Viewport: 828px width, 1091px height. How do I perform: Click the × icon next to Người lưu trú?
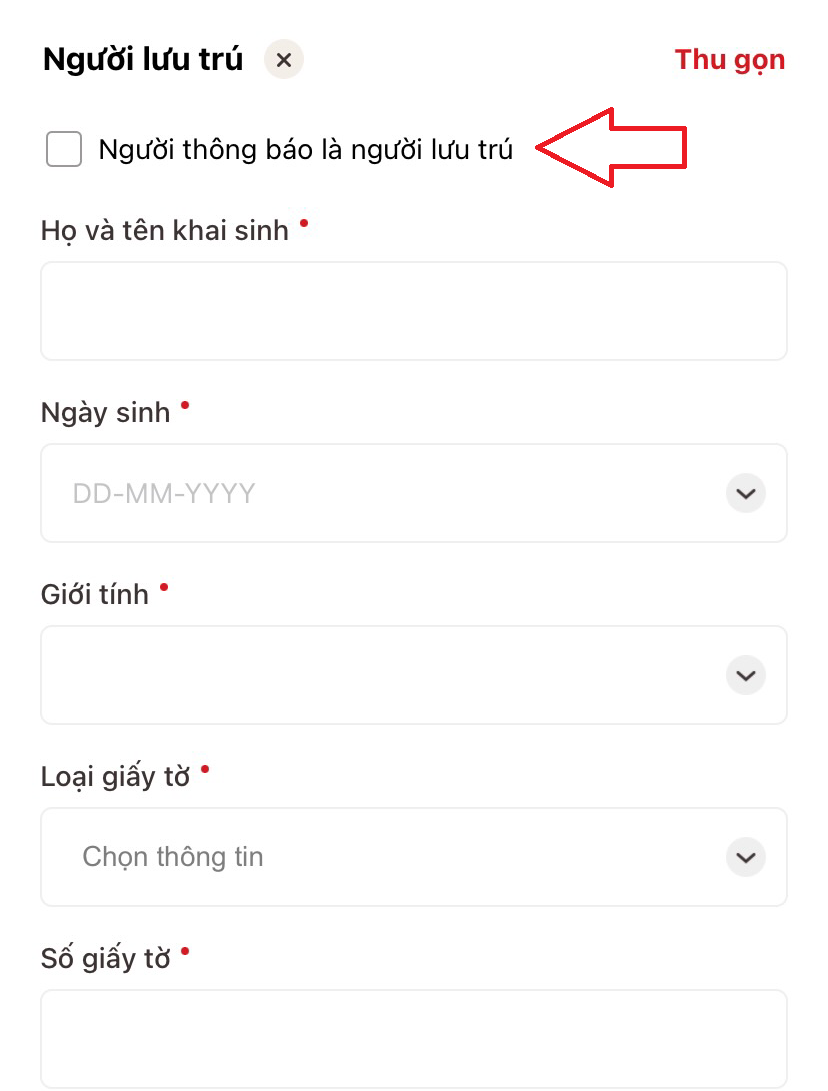pos(283,59)
